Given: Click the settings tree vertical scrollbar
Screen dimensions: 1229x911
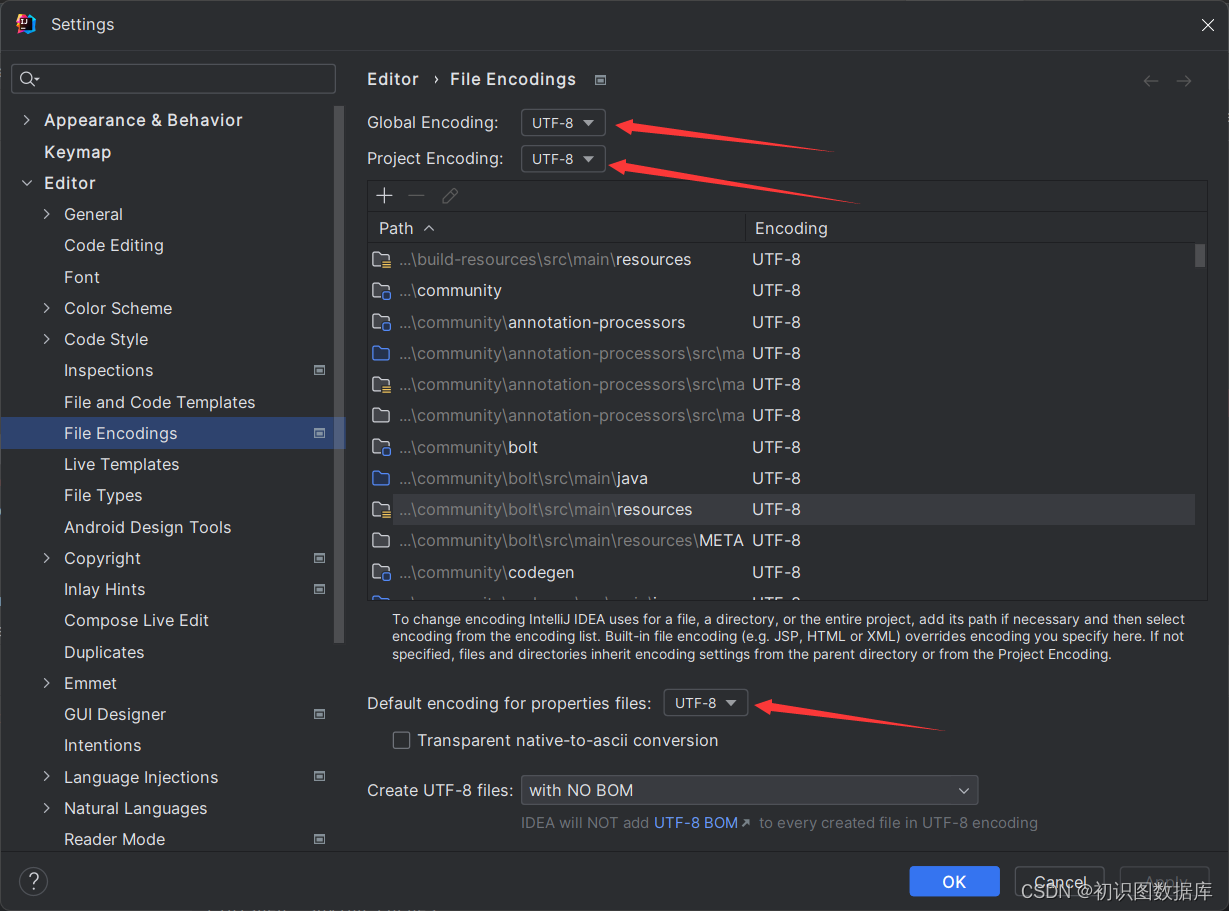Looking at the screenshot, I should [x=340, y=375].
